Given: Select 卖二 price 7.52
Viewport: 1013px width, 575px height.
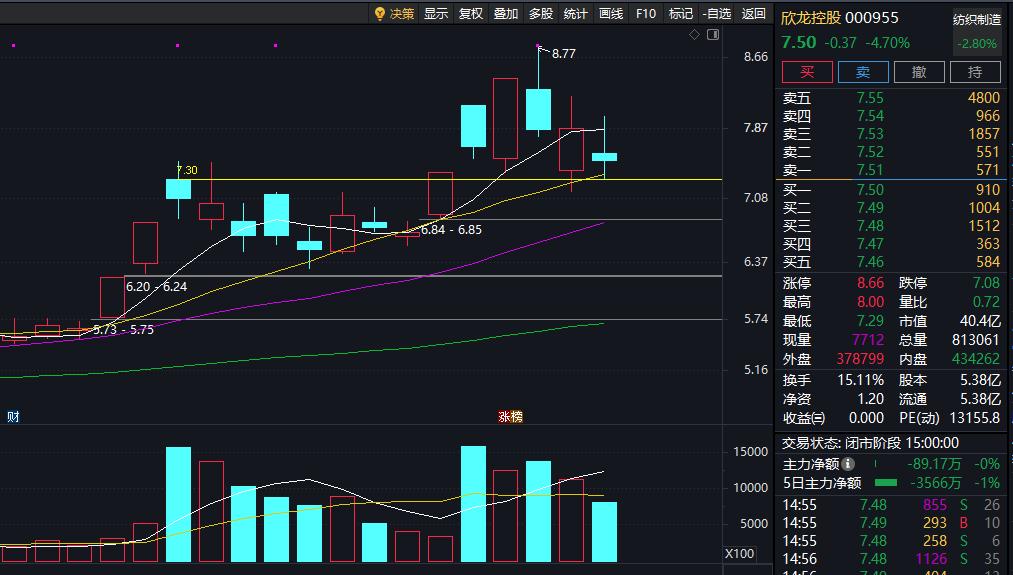Looking at the screenshot, I should coord(870,152).
